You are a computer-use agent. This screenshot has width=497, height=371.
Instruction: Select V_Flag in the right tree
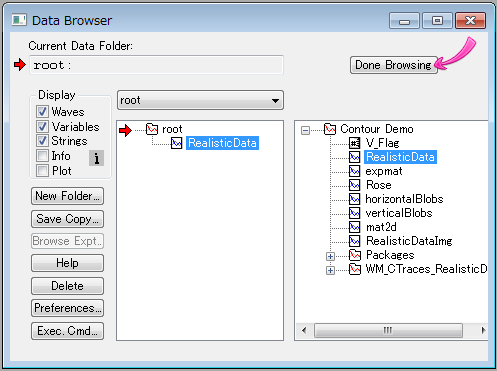pos(382,143)
